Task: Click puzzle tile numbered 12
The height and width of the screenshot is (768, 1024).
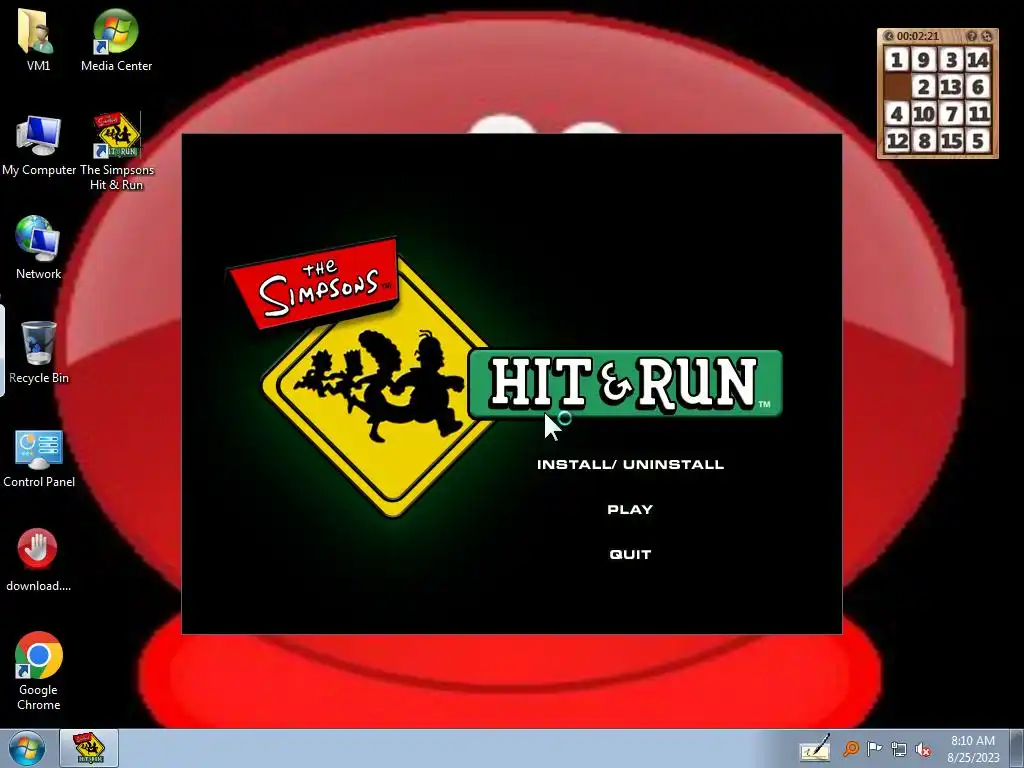Action: coord(897,141)
